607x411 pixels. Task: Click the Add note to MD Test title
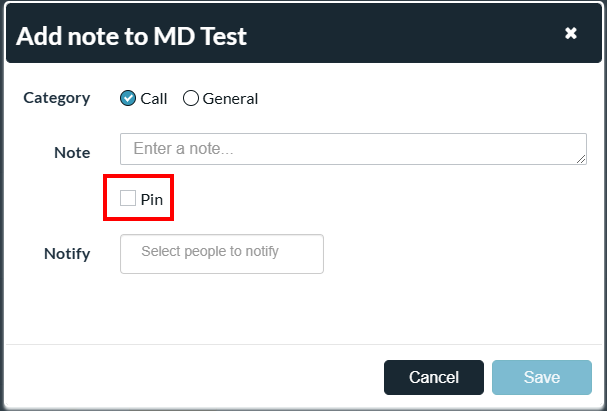tap(132, 37)
